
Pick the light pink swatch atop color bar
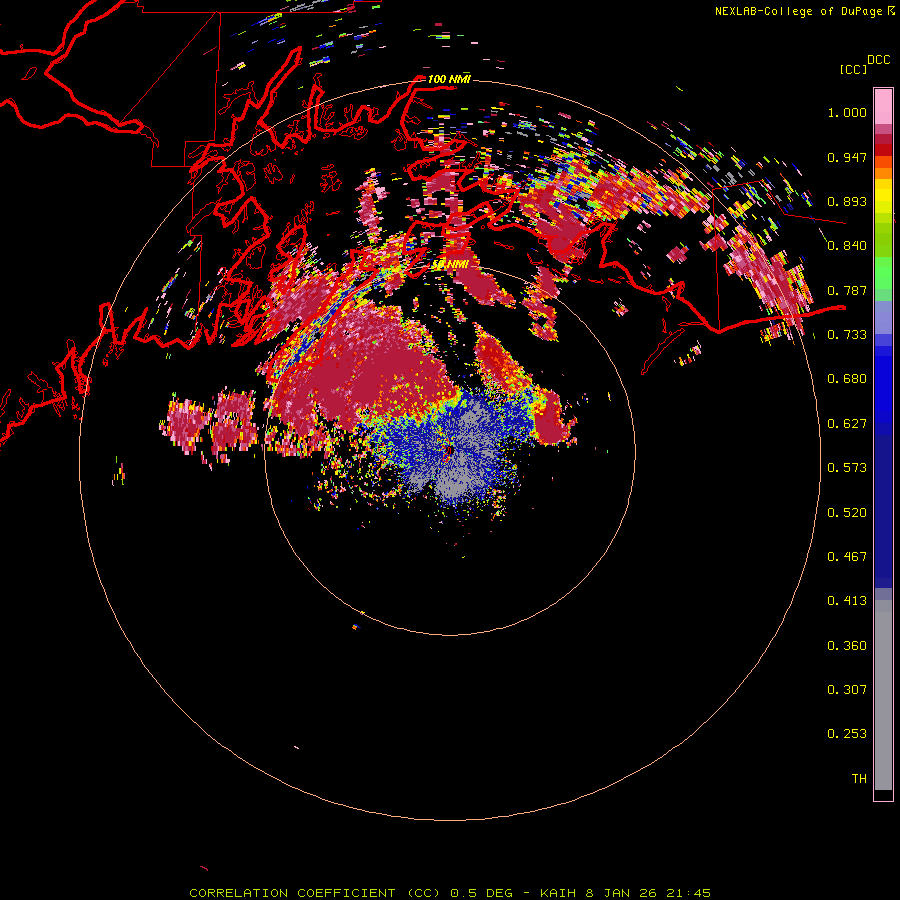coord(883,106)
